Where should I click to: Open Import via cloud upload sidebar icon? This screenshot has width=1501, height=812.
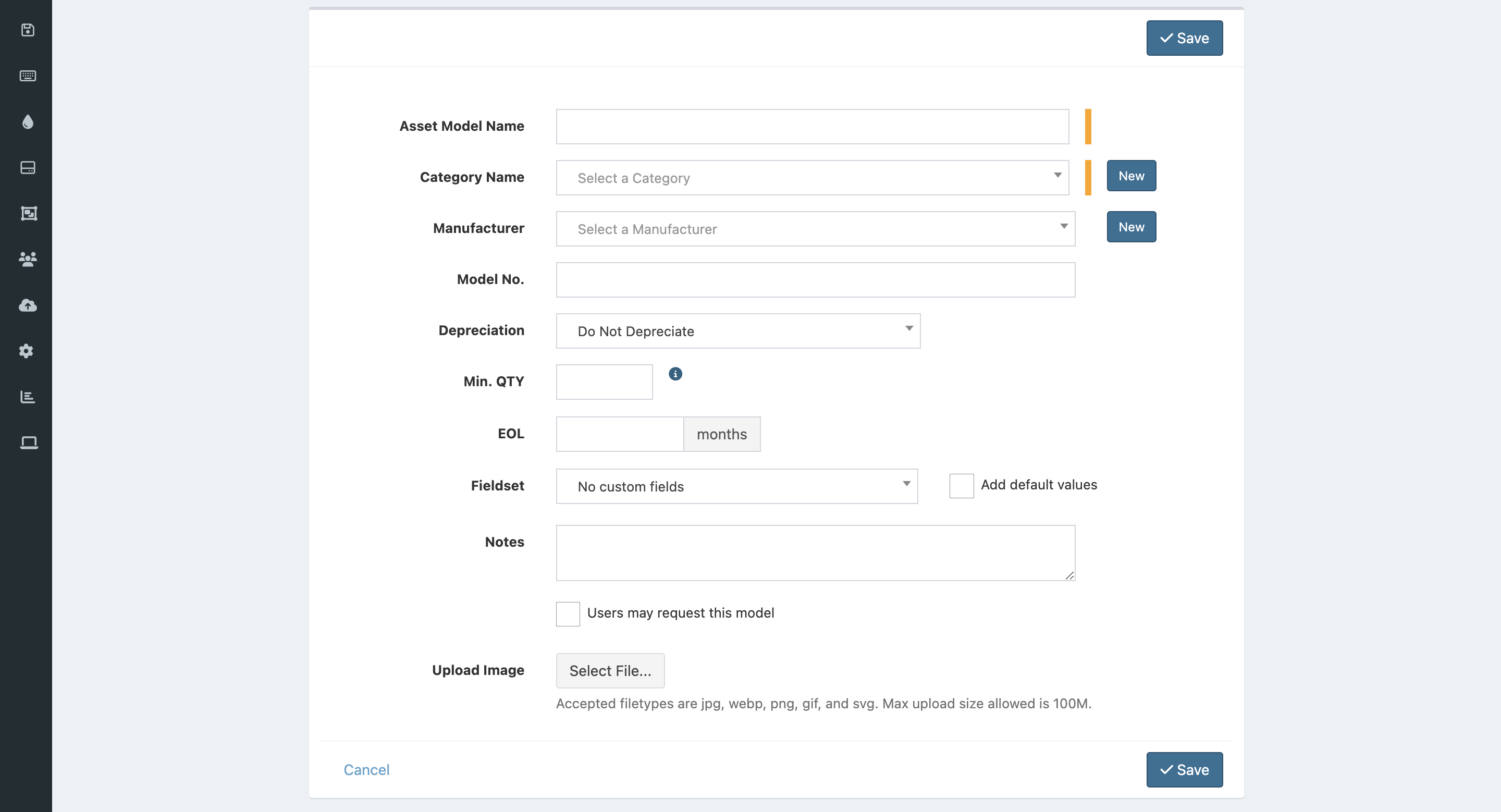(x=28, y=305)
